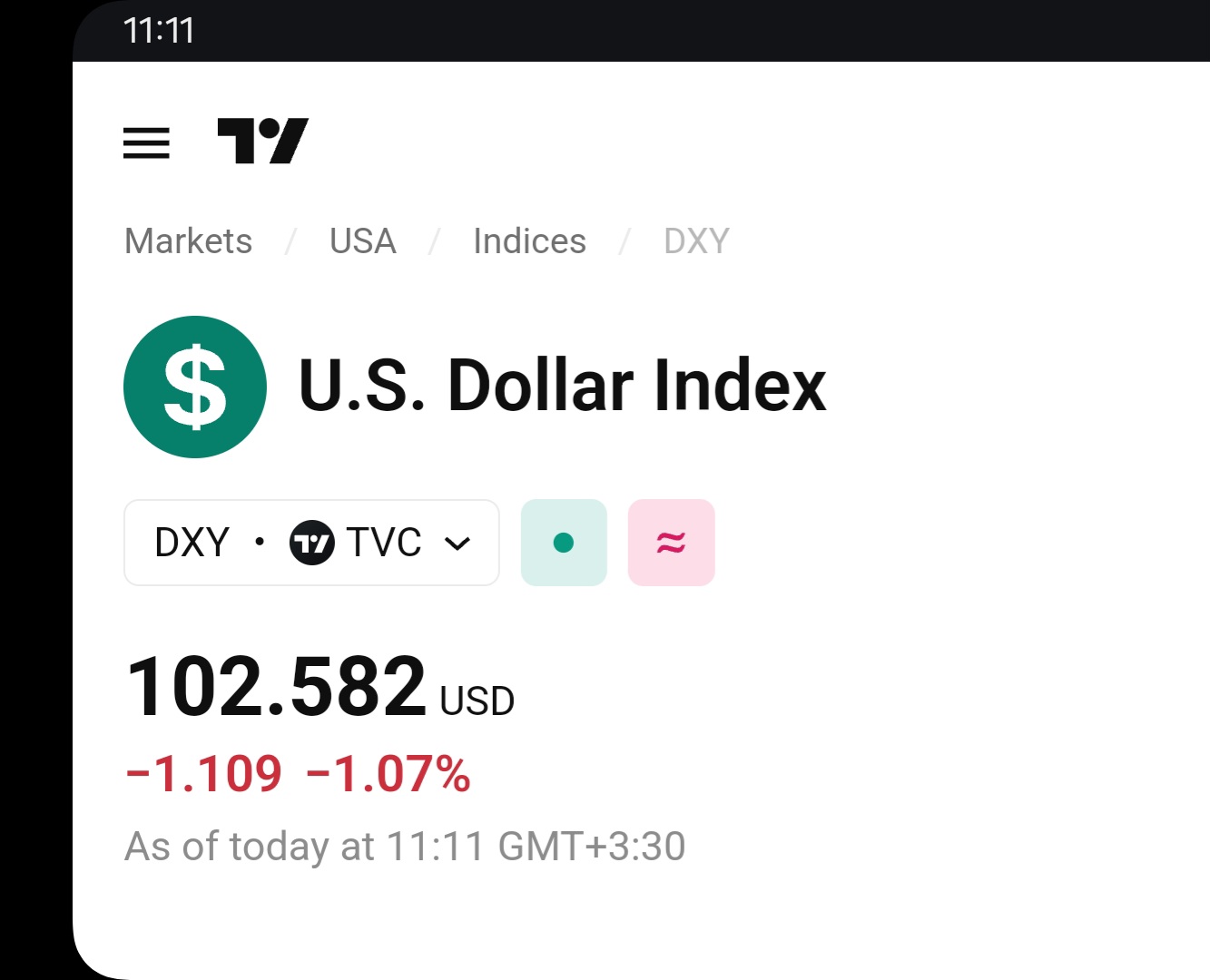Click the TVC exchange name text
The image size is (1210, 980).
coord(384,543)
